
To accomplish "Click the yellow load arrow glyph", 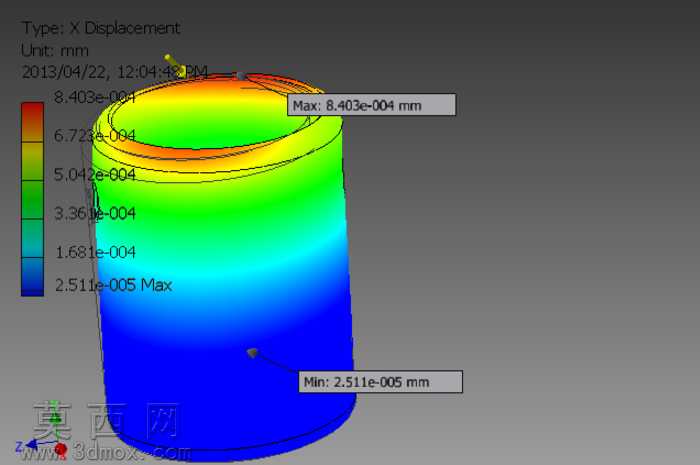I will click(175, 66).
